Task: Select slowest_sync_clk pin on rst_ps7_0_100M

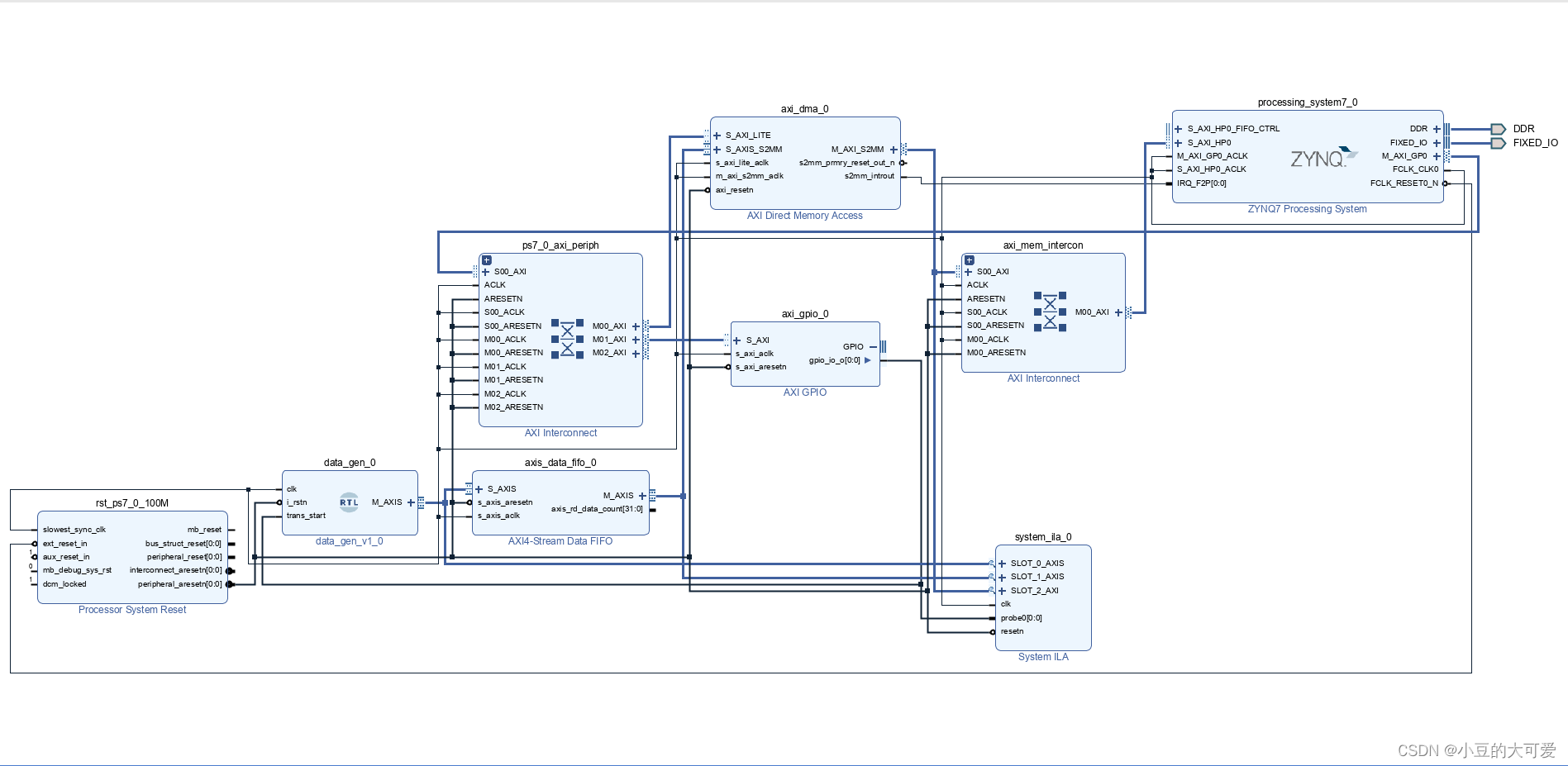Action: coord(74,530)
